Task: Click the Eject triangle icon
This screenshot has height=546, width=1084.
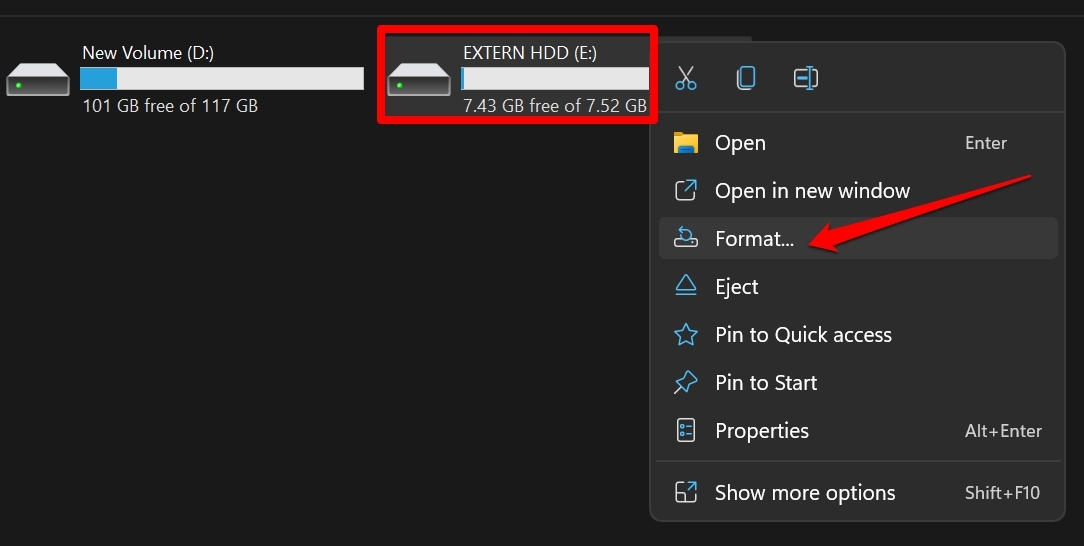Action: tap(686, 285)
